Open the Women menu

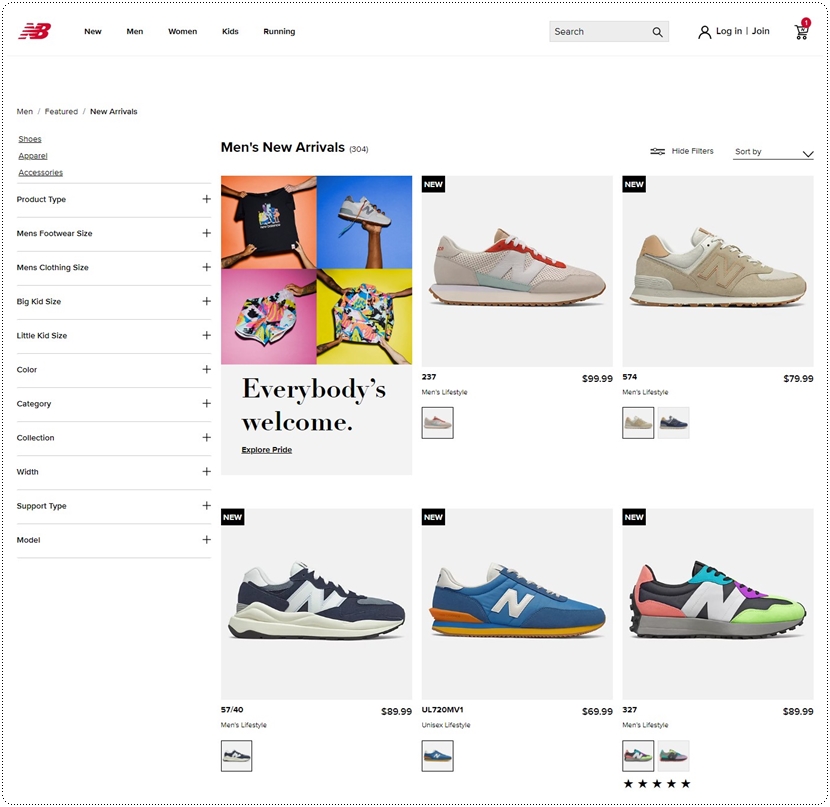point(183,32)
